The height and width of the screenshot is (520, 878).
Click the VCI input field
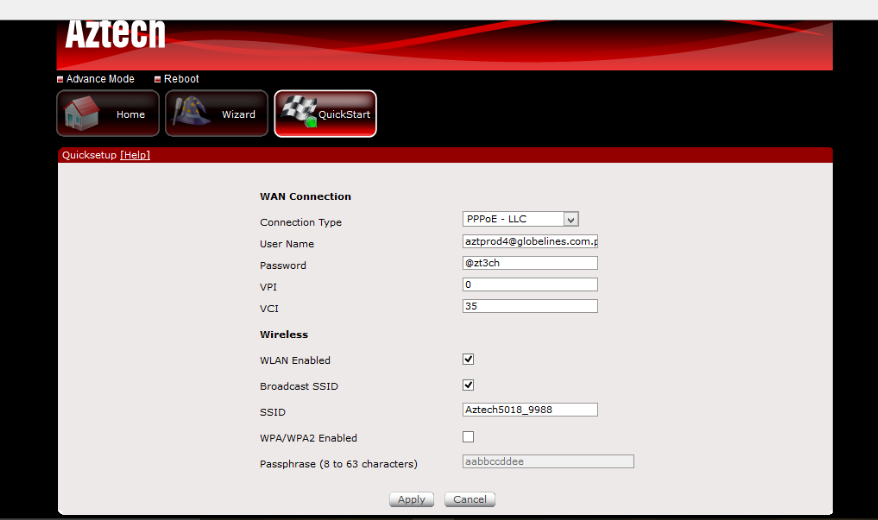pyautogui.click(x=530, y=306)
